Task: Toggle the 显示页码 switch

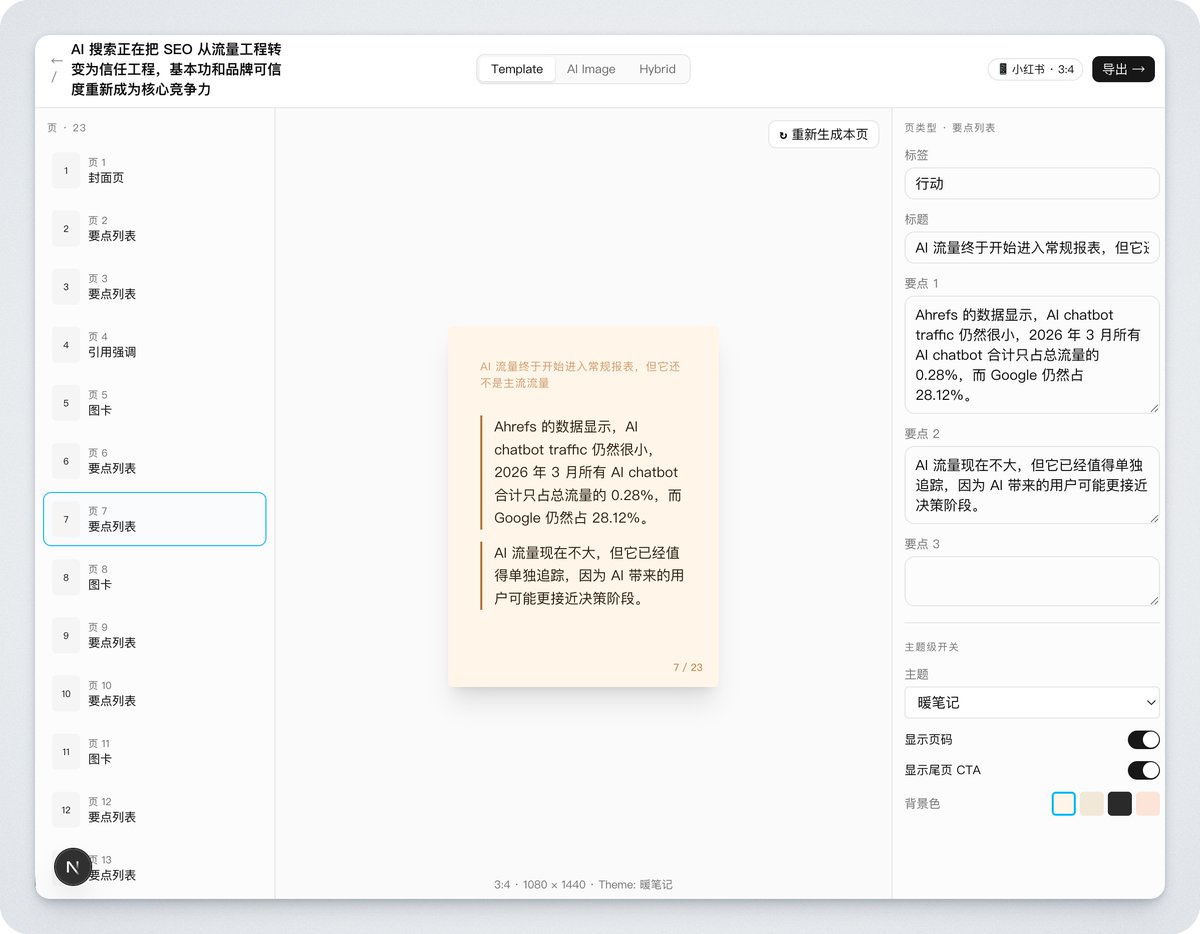Action: (x=1144, y=740)
